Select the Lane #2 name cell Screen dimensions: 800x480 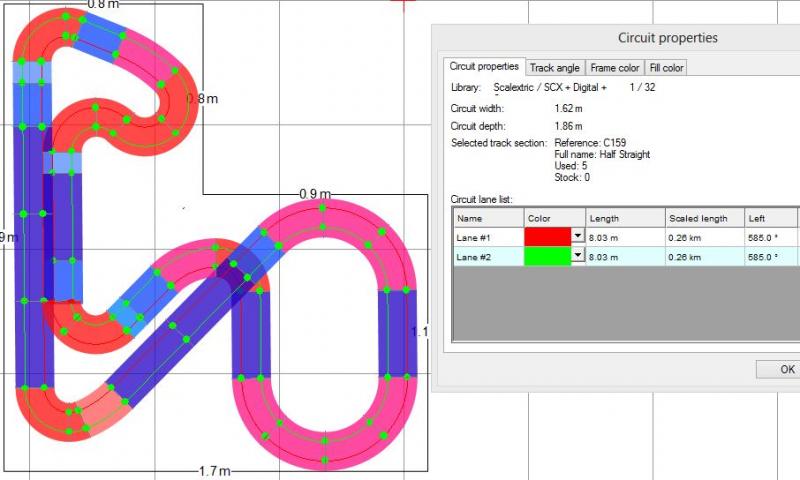(x=488, y=257)
